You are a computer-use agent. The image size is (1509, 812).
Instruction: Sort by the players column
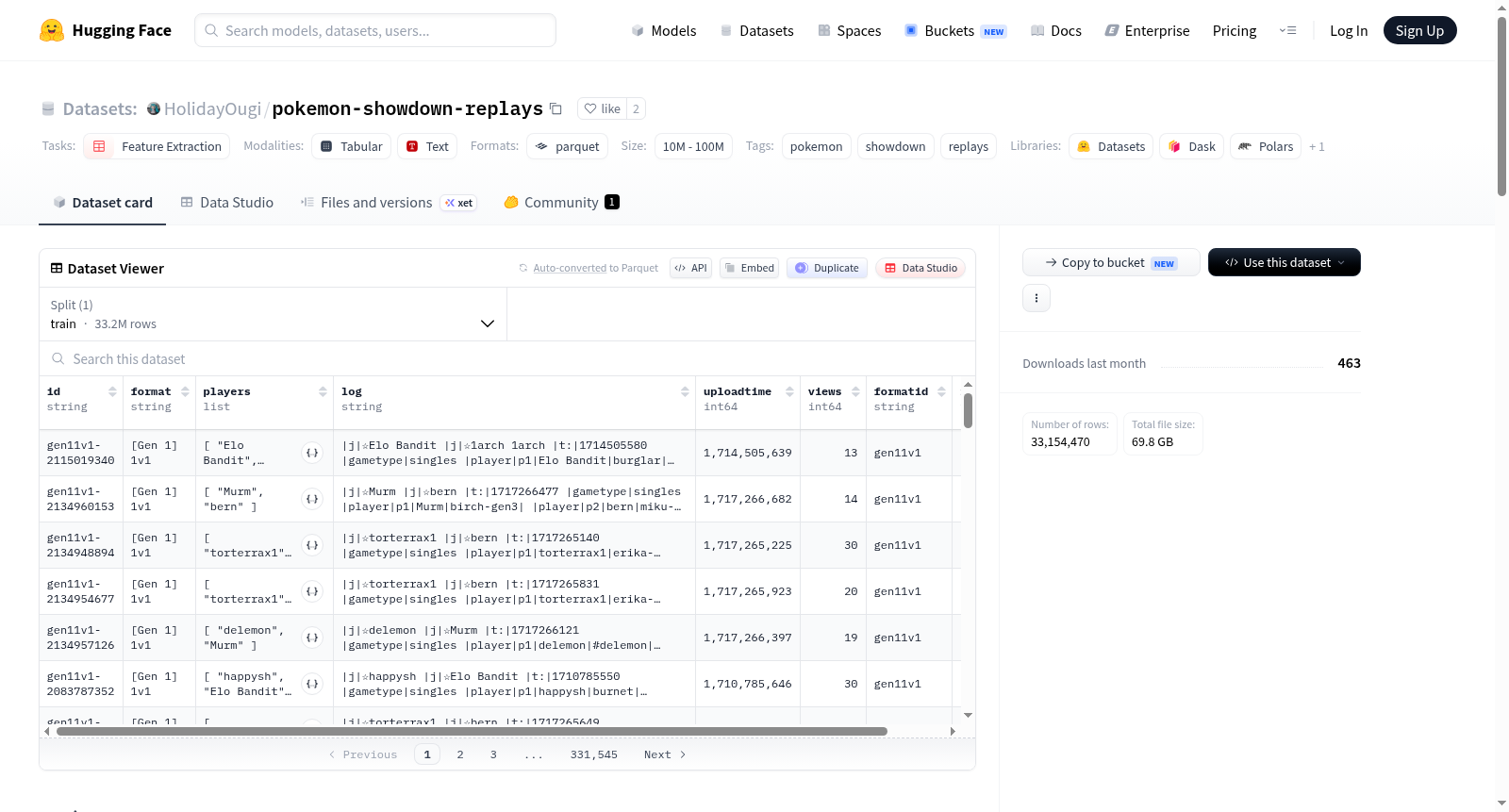point(323,391)
